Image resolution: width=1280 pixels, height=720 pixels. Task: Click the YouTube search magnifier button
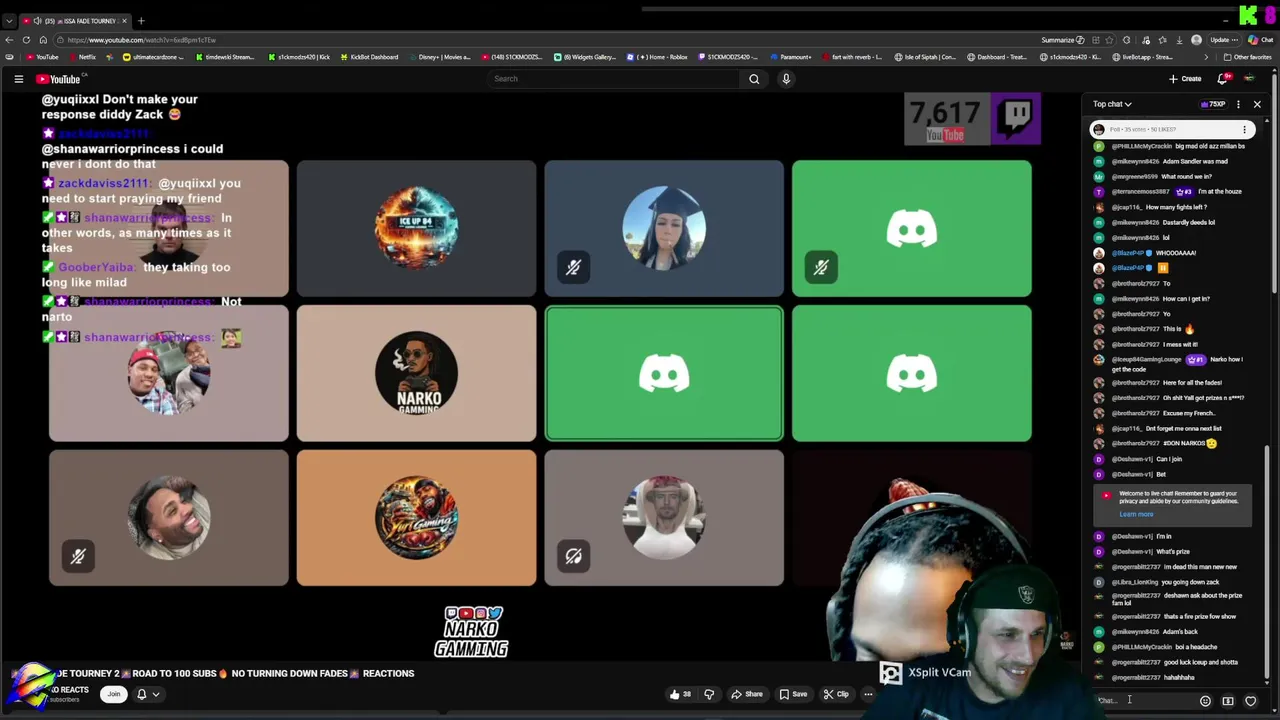click(754, 79)
